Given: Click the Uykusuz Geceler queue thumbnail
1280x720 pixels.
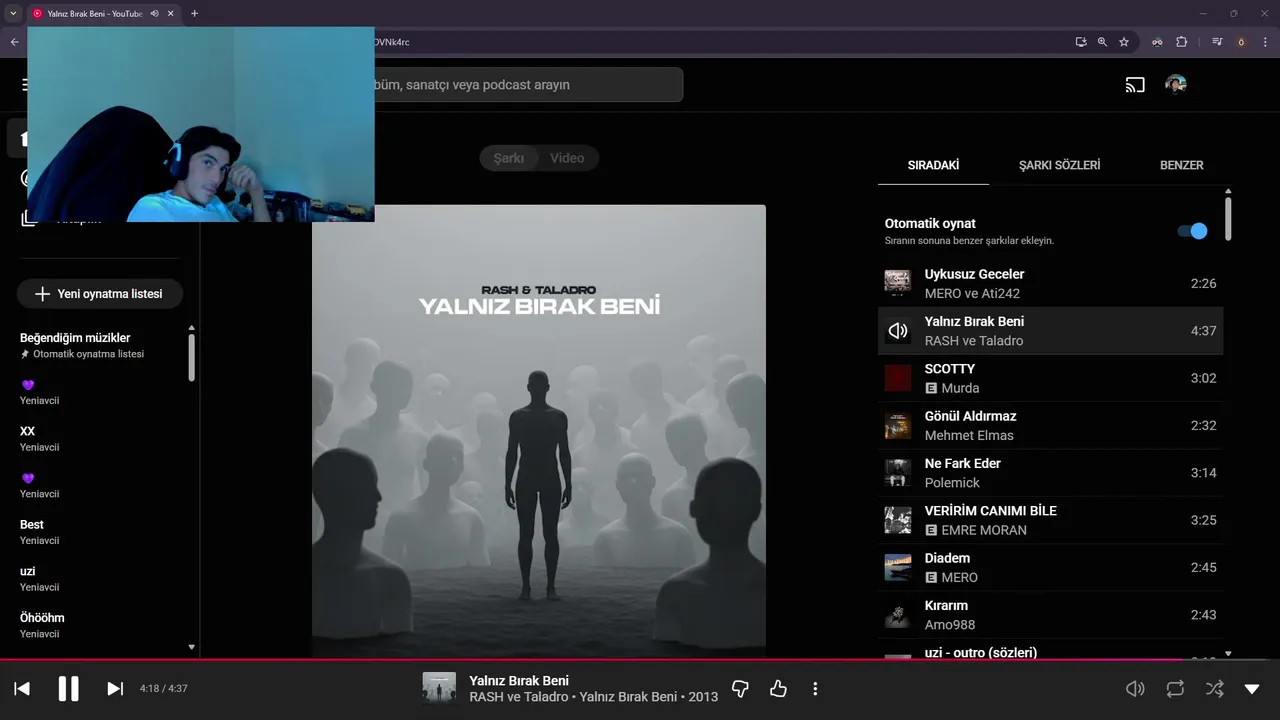Looking at the screenshot, I should click(x=898, y=283).
